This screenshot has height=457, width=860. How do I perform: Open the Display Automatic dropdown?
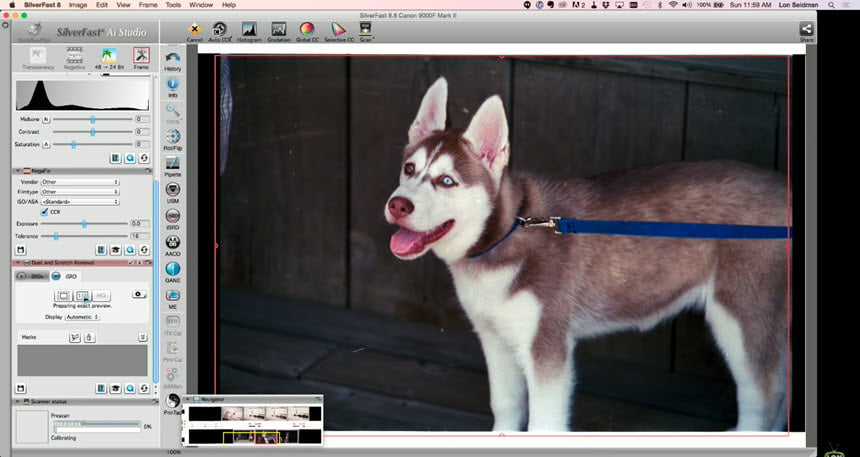[82, 317]
